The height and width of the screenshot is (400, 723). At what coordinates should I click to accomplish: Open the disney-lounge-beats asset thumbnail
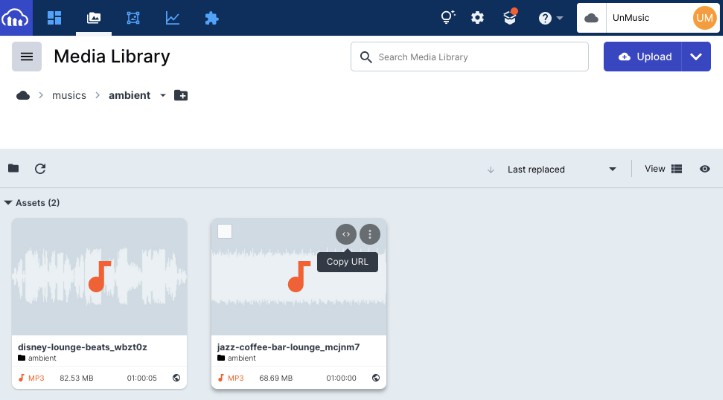click(99, 276)
